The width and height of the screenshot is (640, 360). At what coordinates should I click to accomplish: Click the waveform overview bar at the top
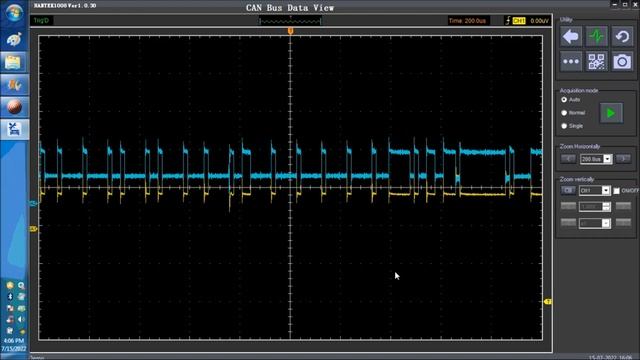click(x=290, y=20)
